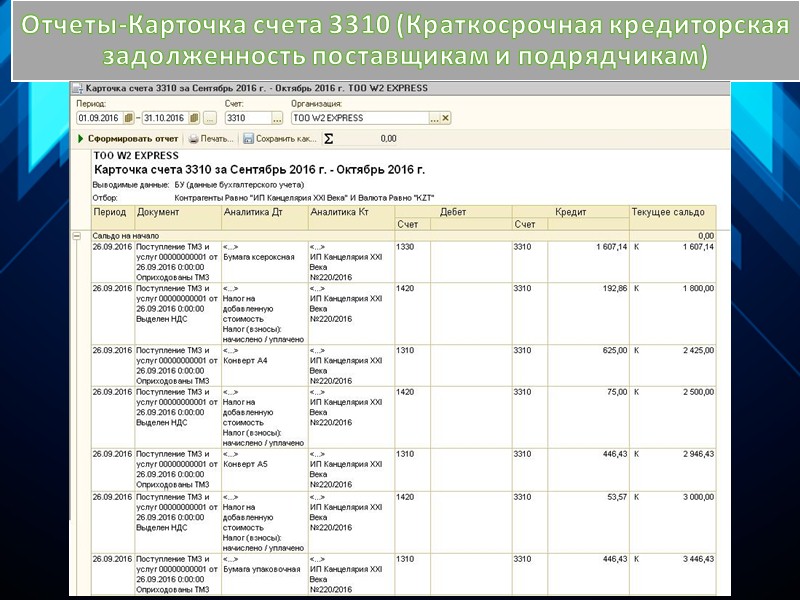Open organization selection ellipsis button
The width and height of the screenshot is (800, 600).
[434, 118]
